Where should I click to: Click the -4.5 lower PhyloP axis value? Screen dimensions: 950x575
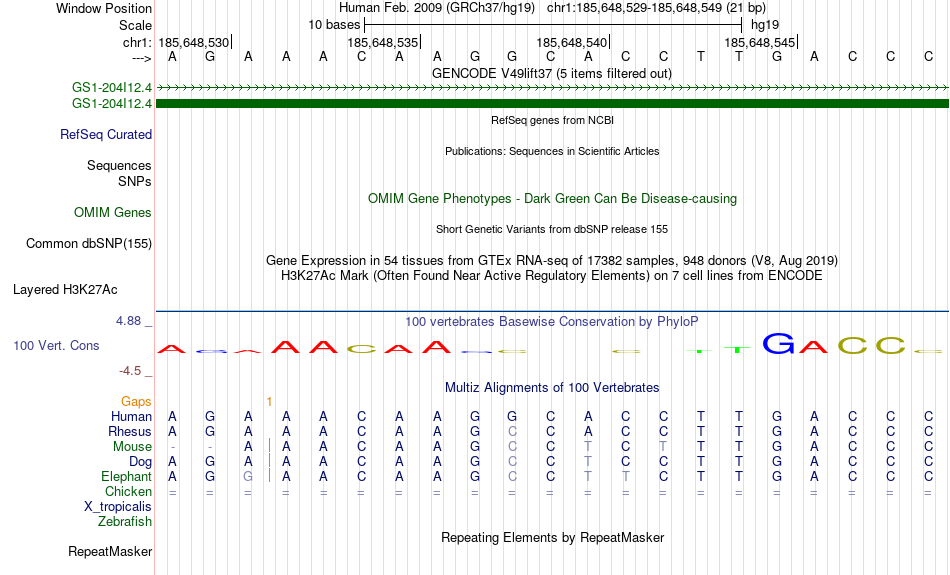tap(130, 370)
